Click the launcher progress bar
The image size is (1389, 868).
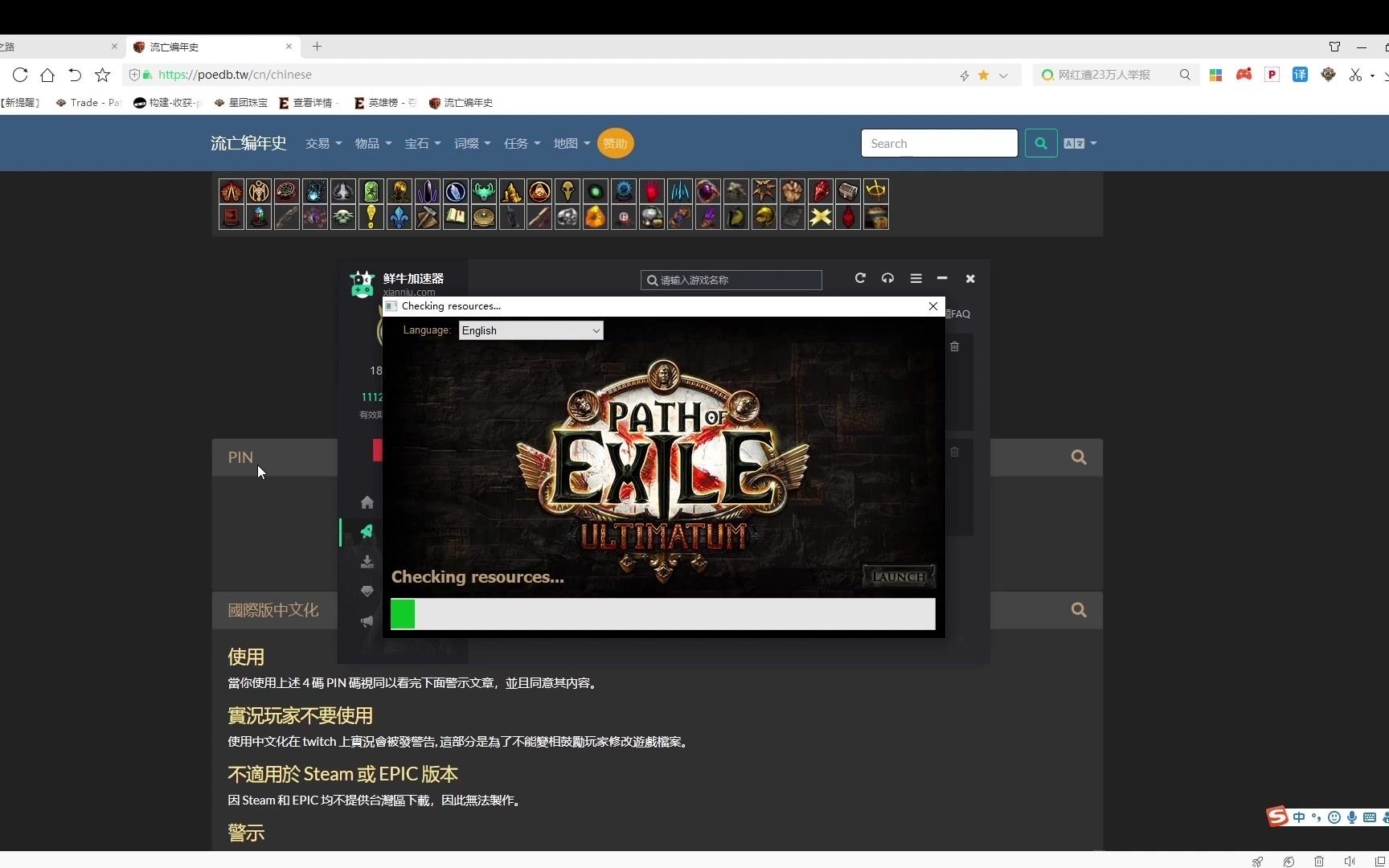(663, 614)
